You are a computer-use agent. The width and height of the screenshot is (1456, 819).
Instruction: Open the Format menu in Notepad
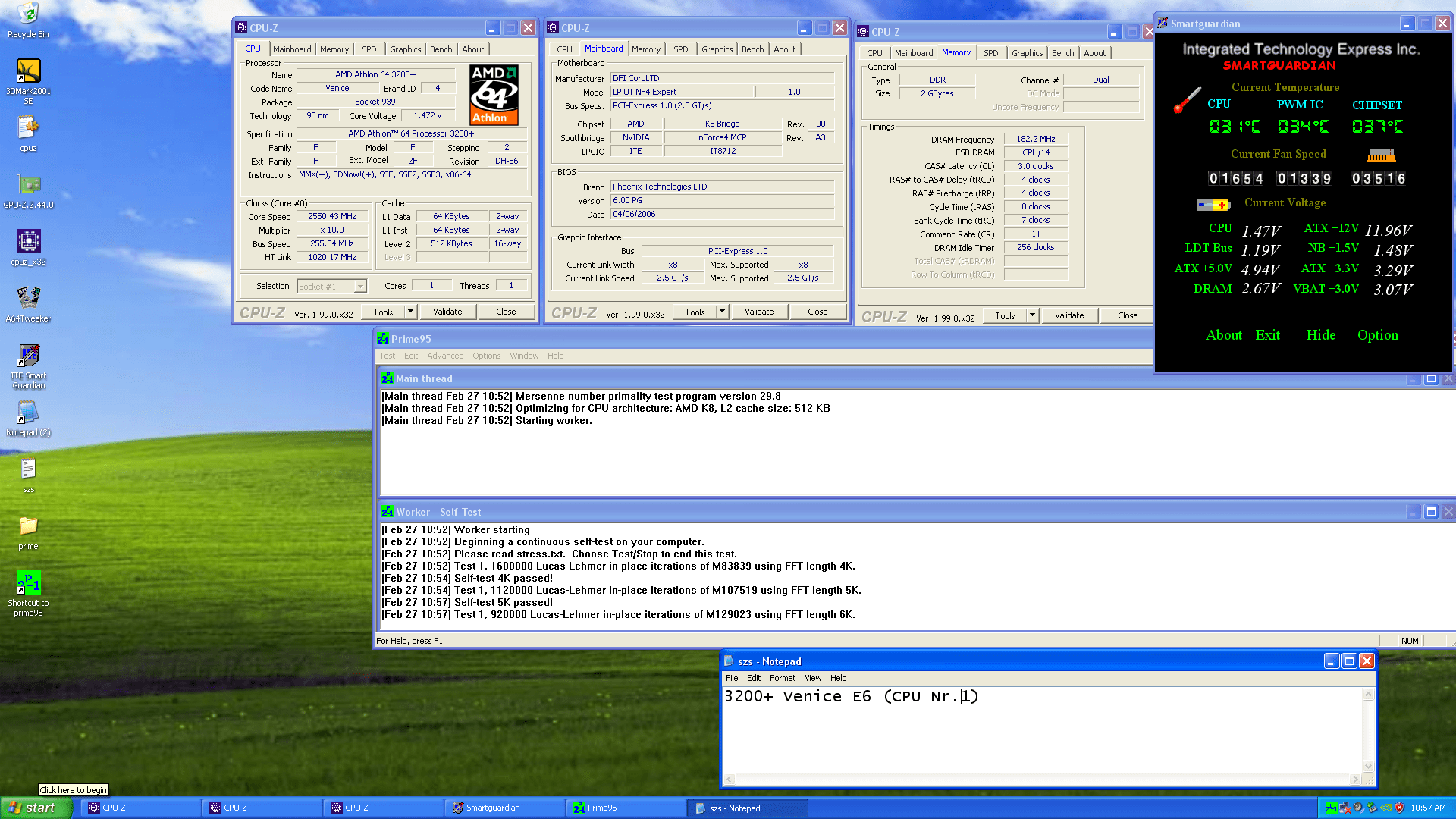click(782, 678)
